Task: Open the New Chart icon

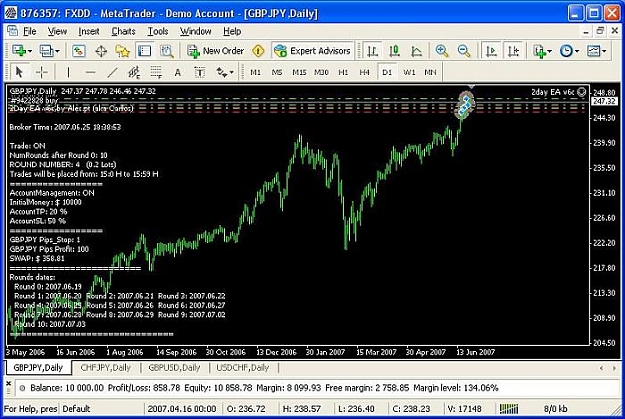Action: (x=19, y=51)
